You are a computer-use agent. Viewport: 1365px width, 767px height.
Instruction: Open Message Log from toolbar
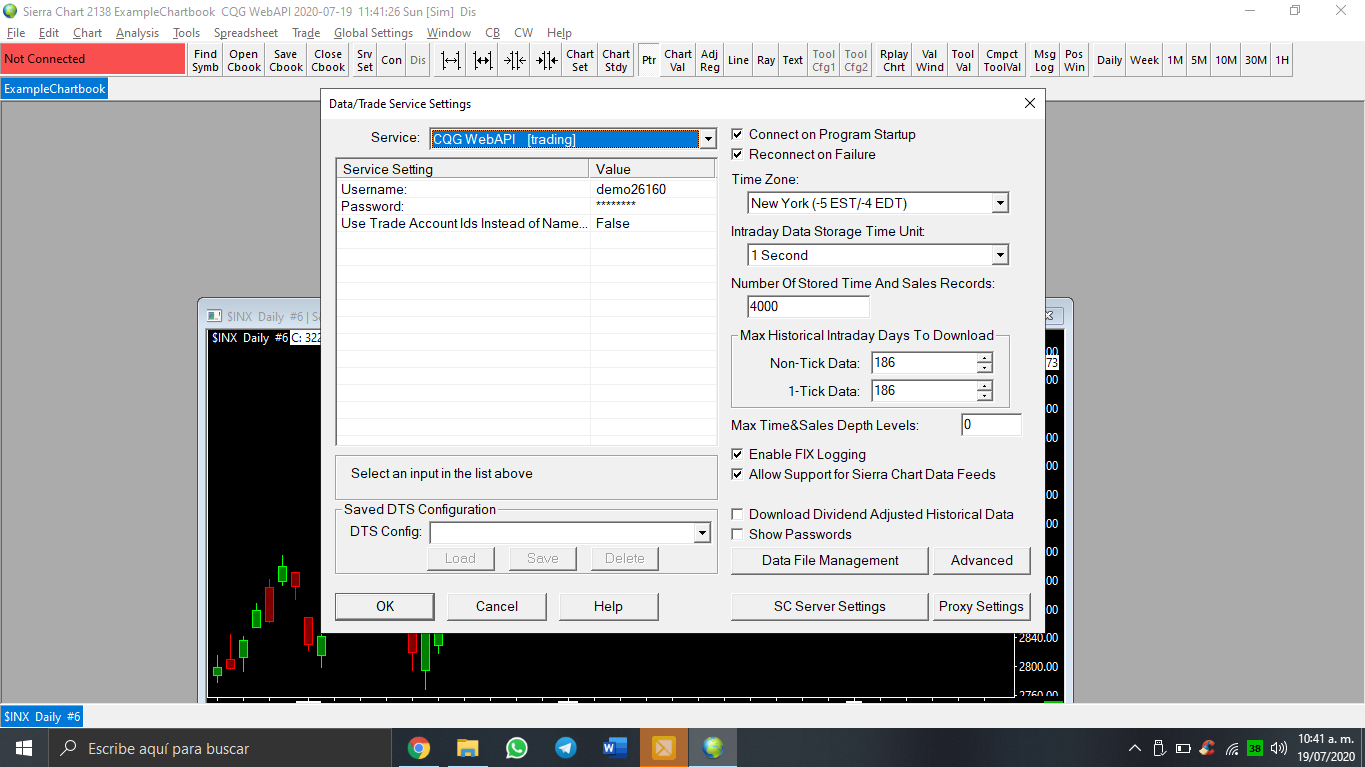pos(1044,60)
